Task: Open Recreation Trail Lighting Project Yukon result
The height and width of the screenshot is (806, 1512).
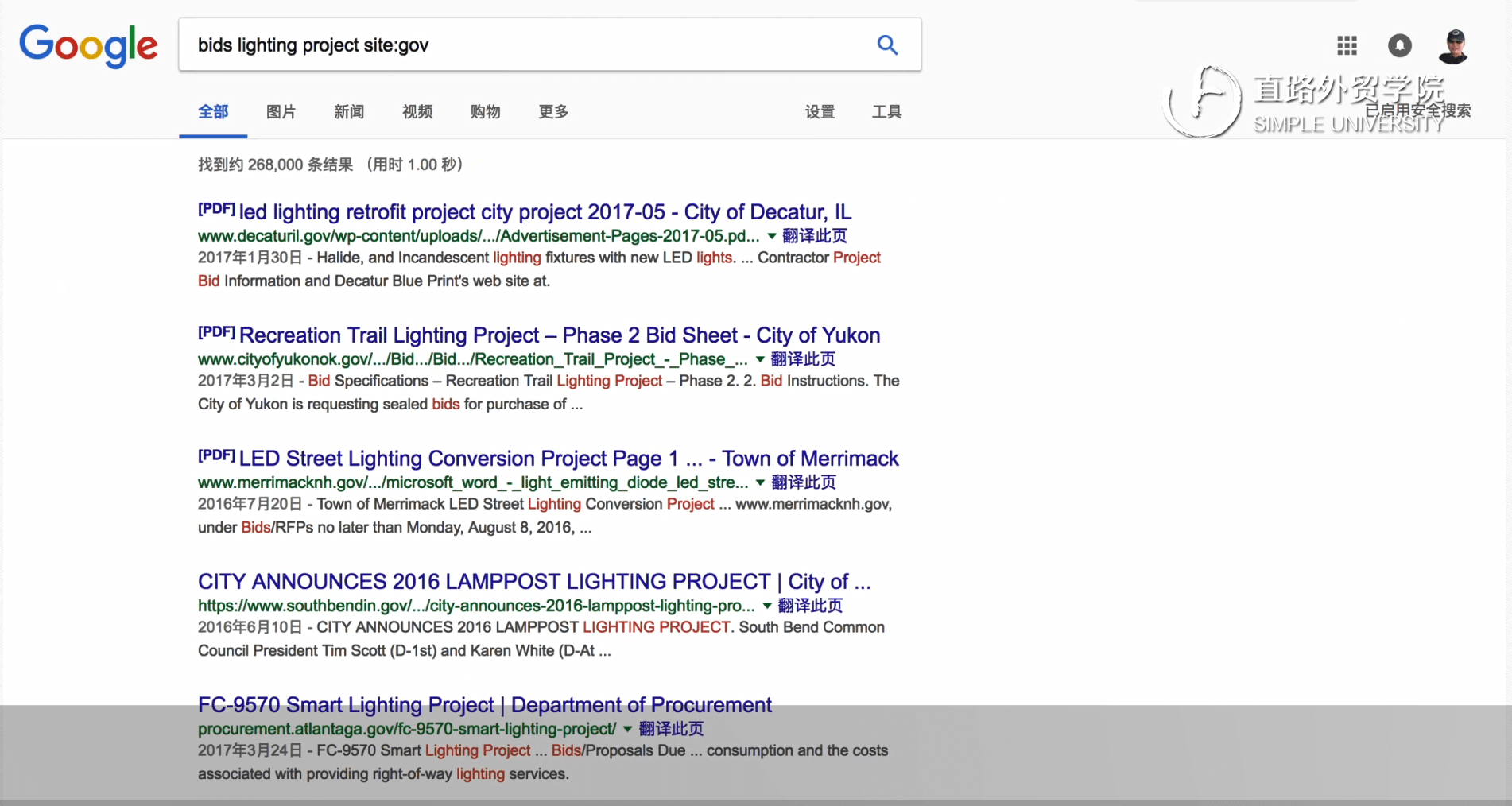Action: [x=560, y=335]
